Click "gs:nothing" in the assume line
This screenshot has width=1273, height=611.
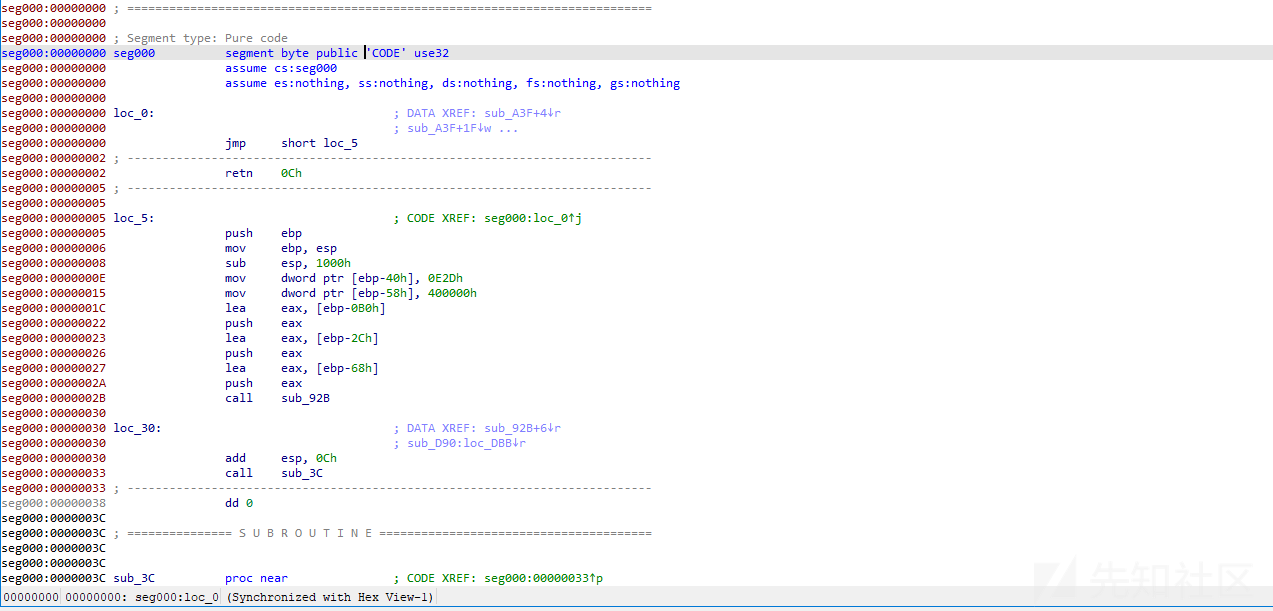click(645, 83)
